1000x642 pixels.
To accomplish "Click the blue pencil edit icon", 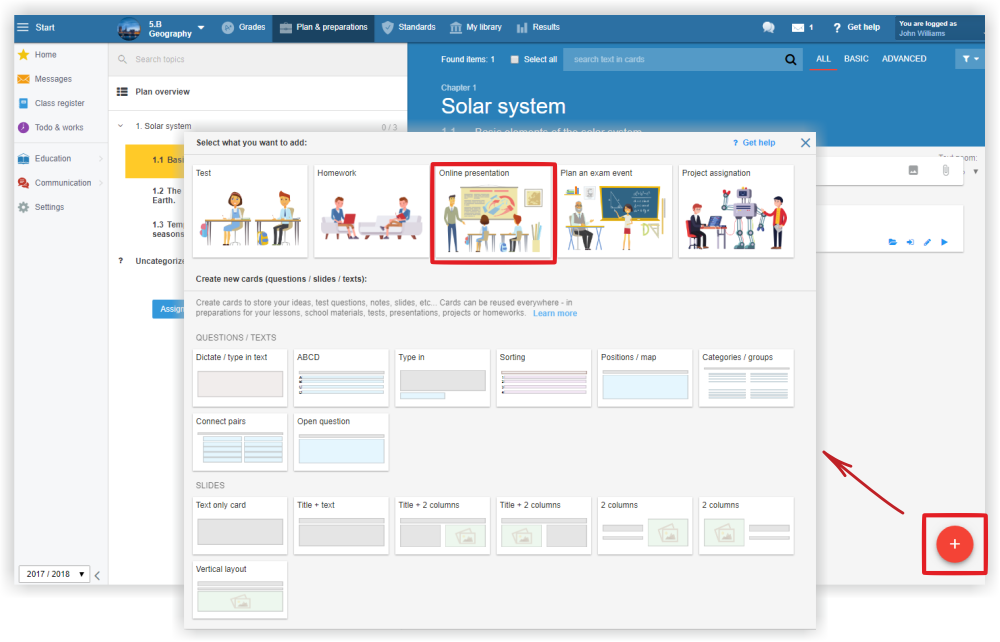I will coord(927,242).
